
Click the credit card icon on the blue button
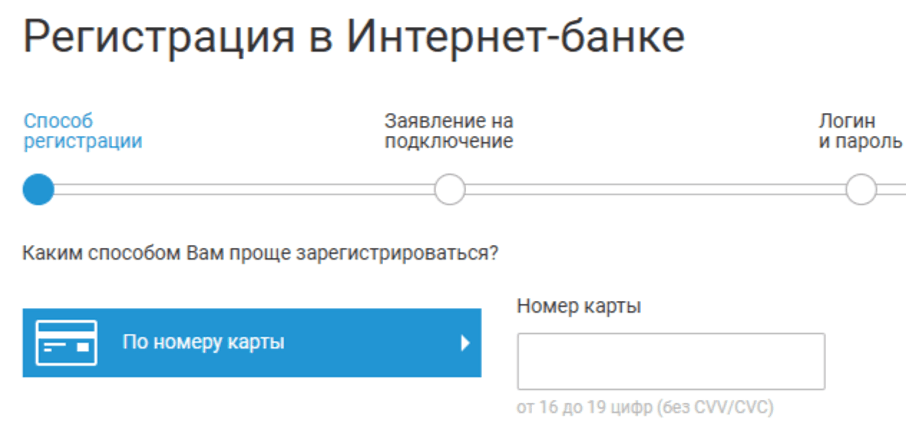tap(66, 342)
